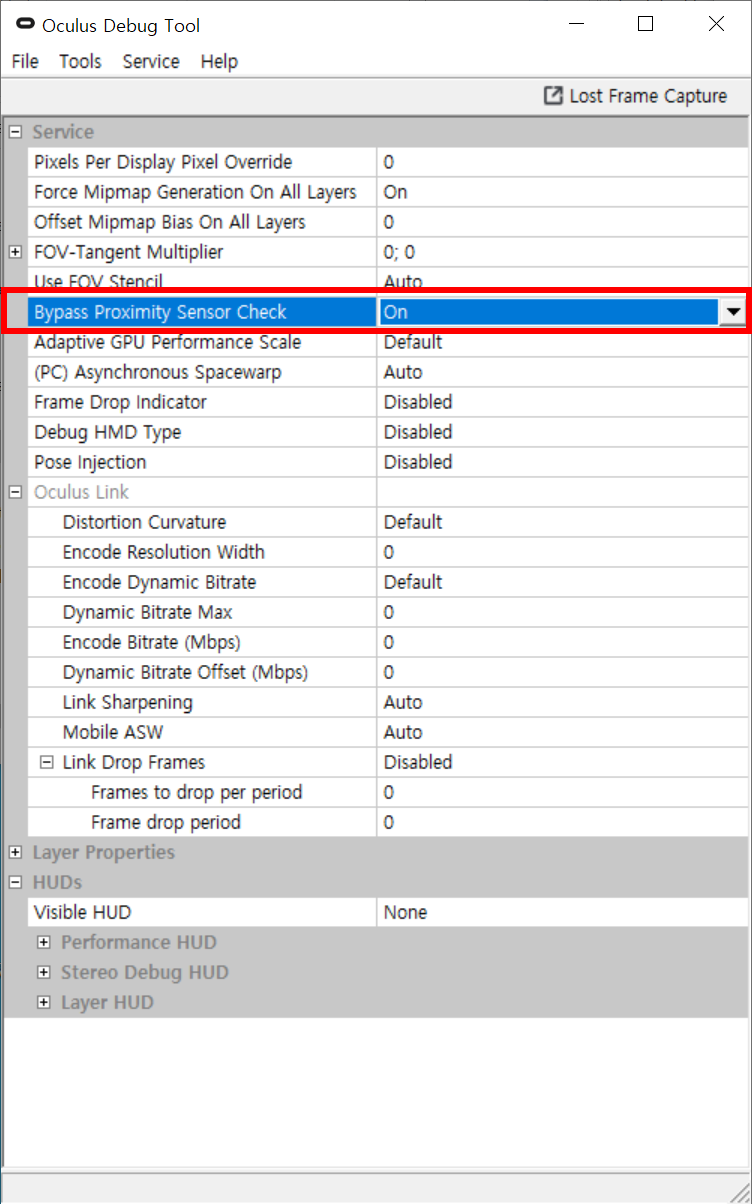752x1204 pixels.
Task: Edit the Frame drop period value
Action: 562,822
